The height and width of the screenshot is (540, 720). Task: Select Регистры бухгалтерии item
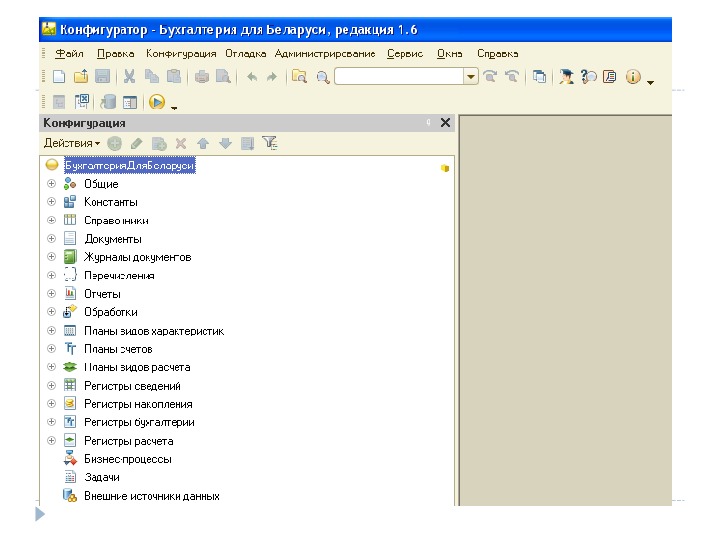click(x=139, y=422)
